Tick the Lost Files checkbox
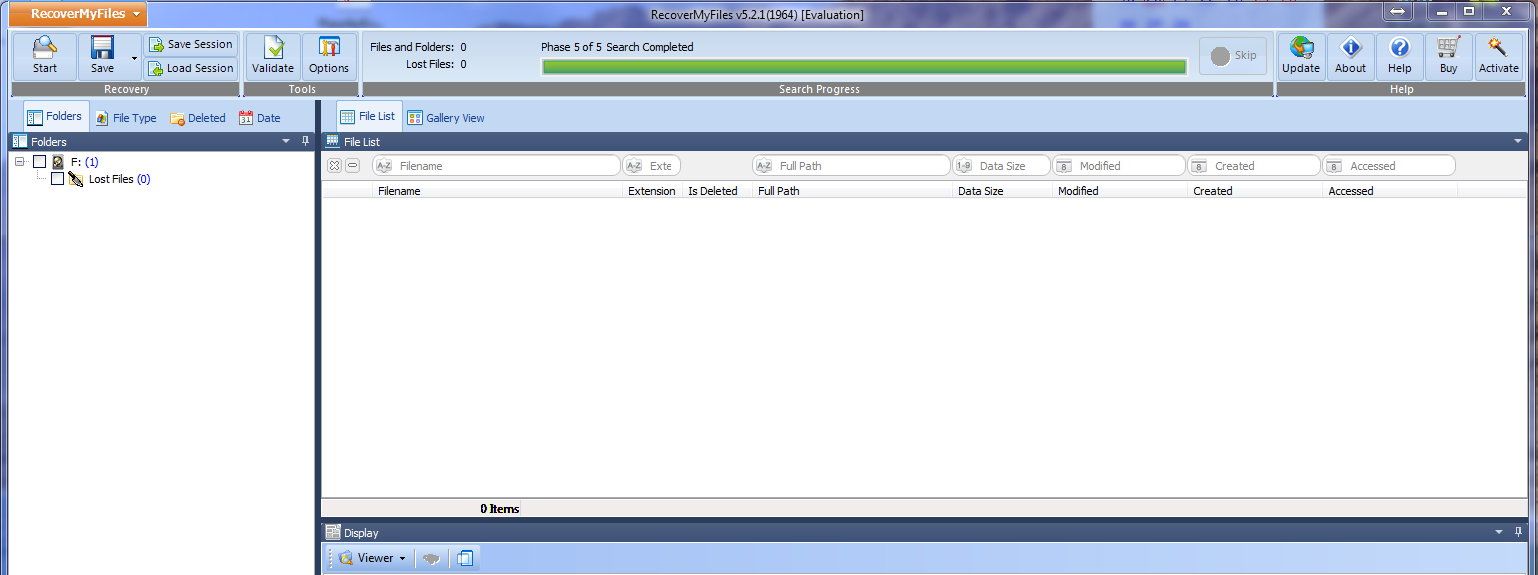Viewport: 1538px width, 575px height. [x=57, y=179]
